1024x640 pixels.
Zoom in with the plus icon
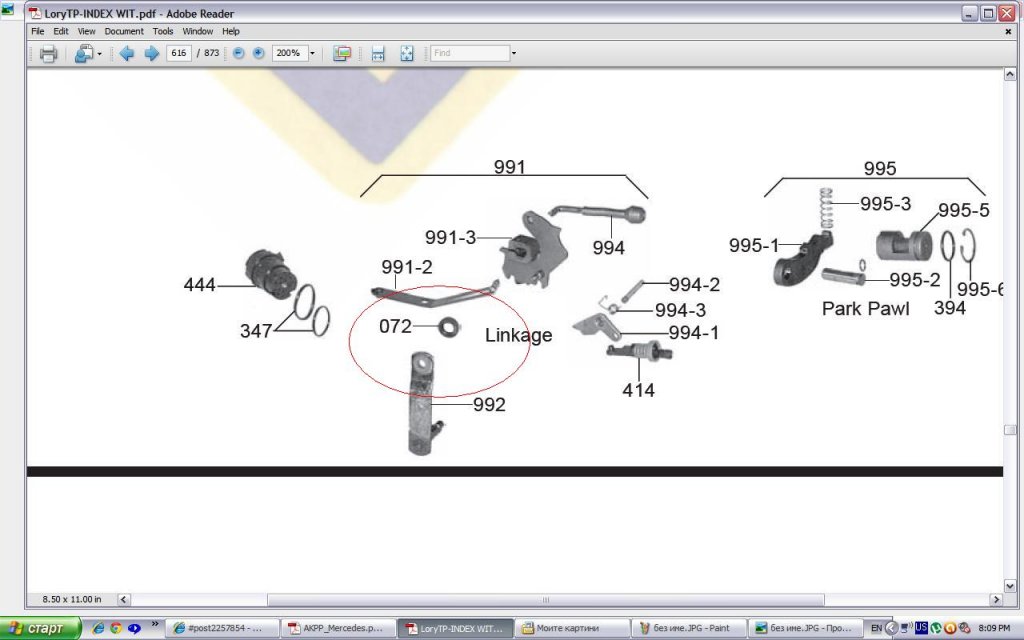click(x=259, y=53)
